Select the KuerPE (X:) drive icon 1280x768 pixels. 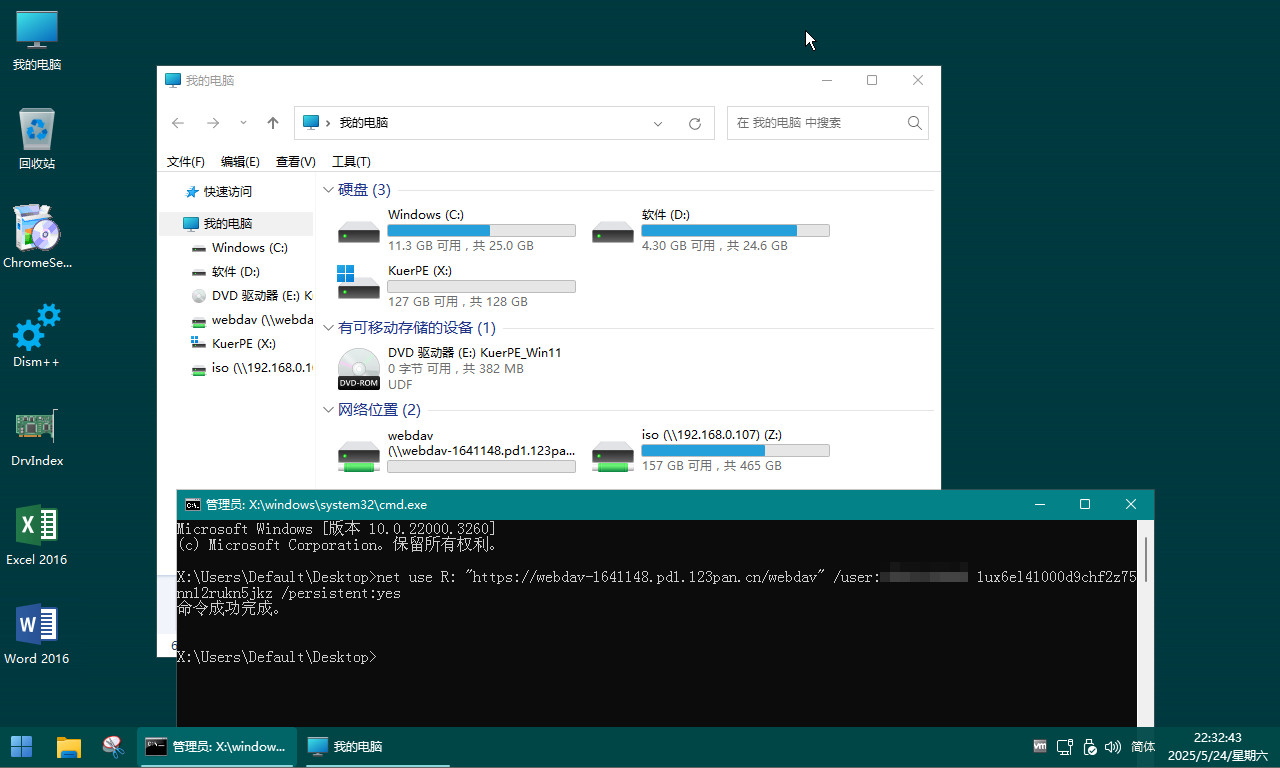coord(359,282)
